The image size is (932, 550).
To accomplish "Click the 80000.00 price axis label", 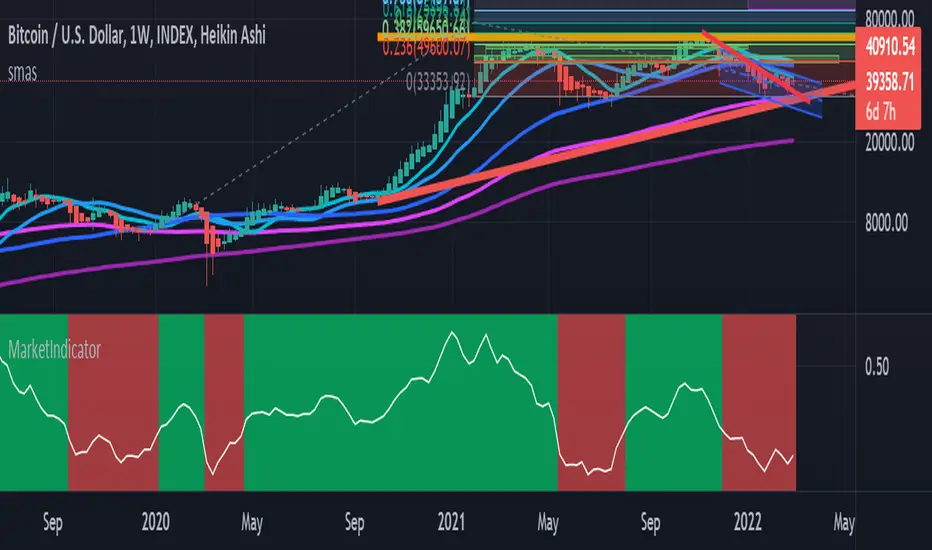I will tap(889, 19).
